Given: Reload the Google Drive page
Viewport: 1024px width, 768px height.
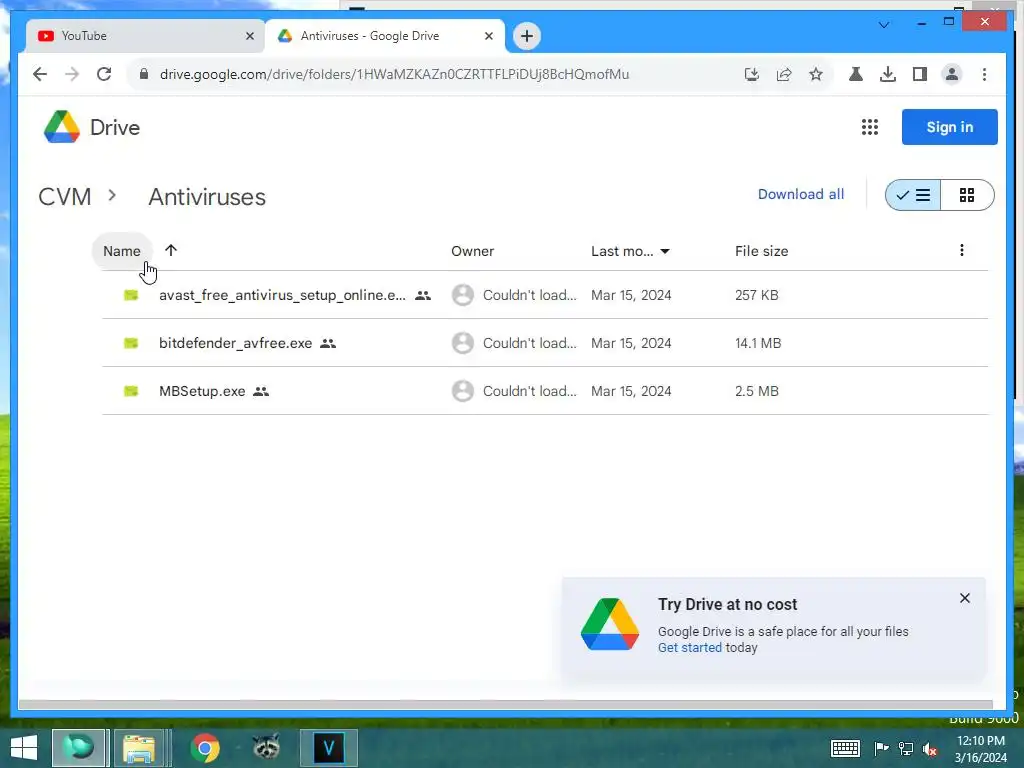Looking at the screenshot, I should 104,74.
